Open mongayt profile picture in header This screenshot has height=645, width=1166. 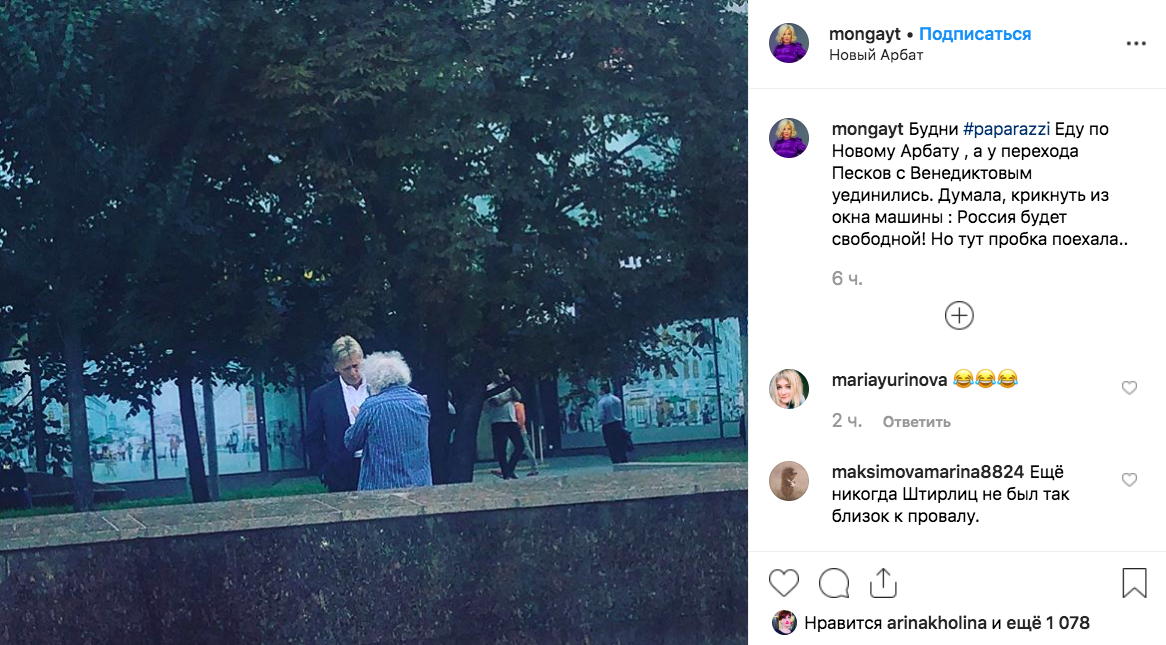click(x=788, y=43)
